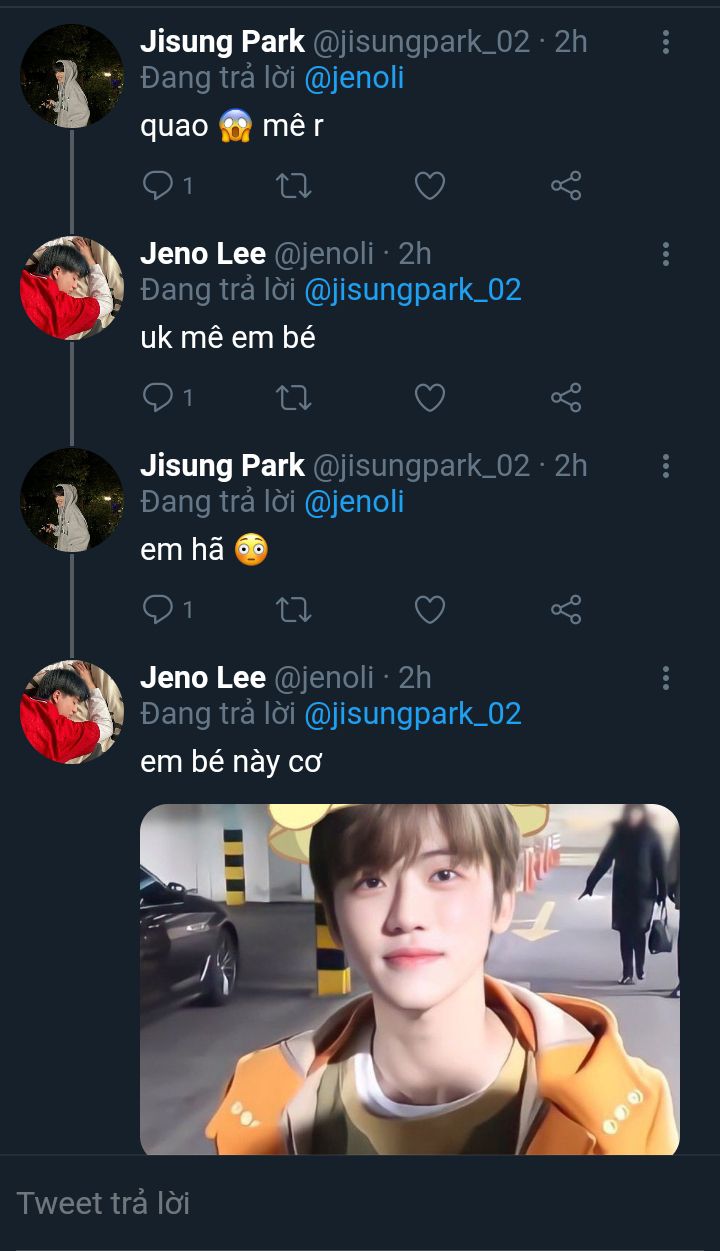Share Jeno's "uk mê em bé" tweet
Viewport: 720px width, 1251px height.
[x=566, y=397]
